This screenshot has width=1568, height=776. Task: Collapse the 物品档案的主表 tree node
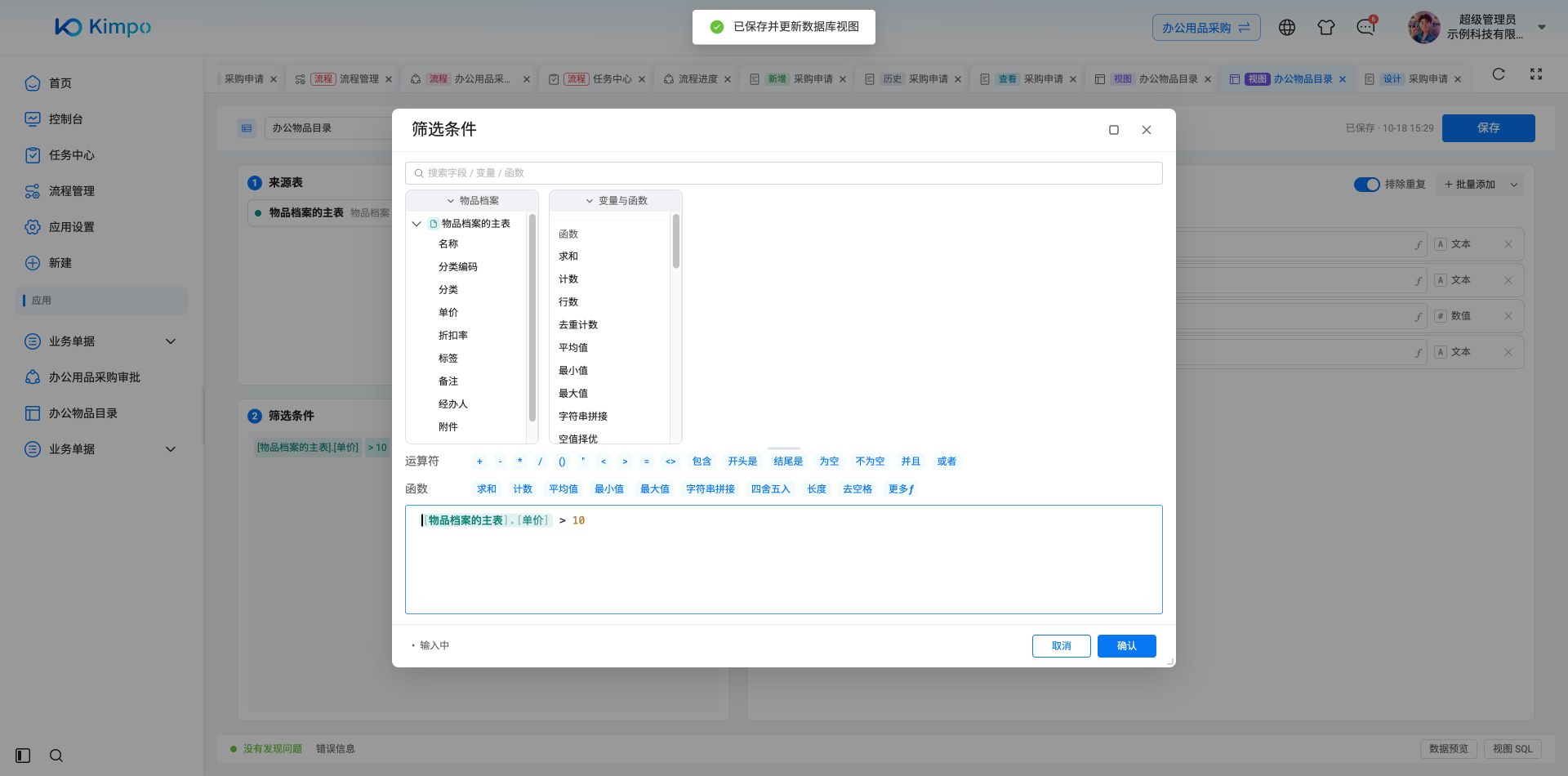pyautogui.click(x=416, y=224)
